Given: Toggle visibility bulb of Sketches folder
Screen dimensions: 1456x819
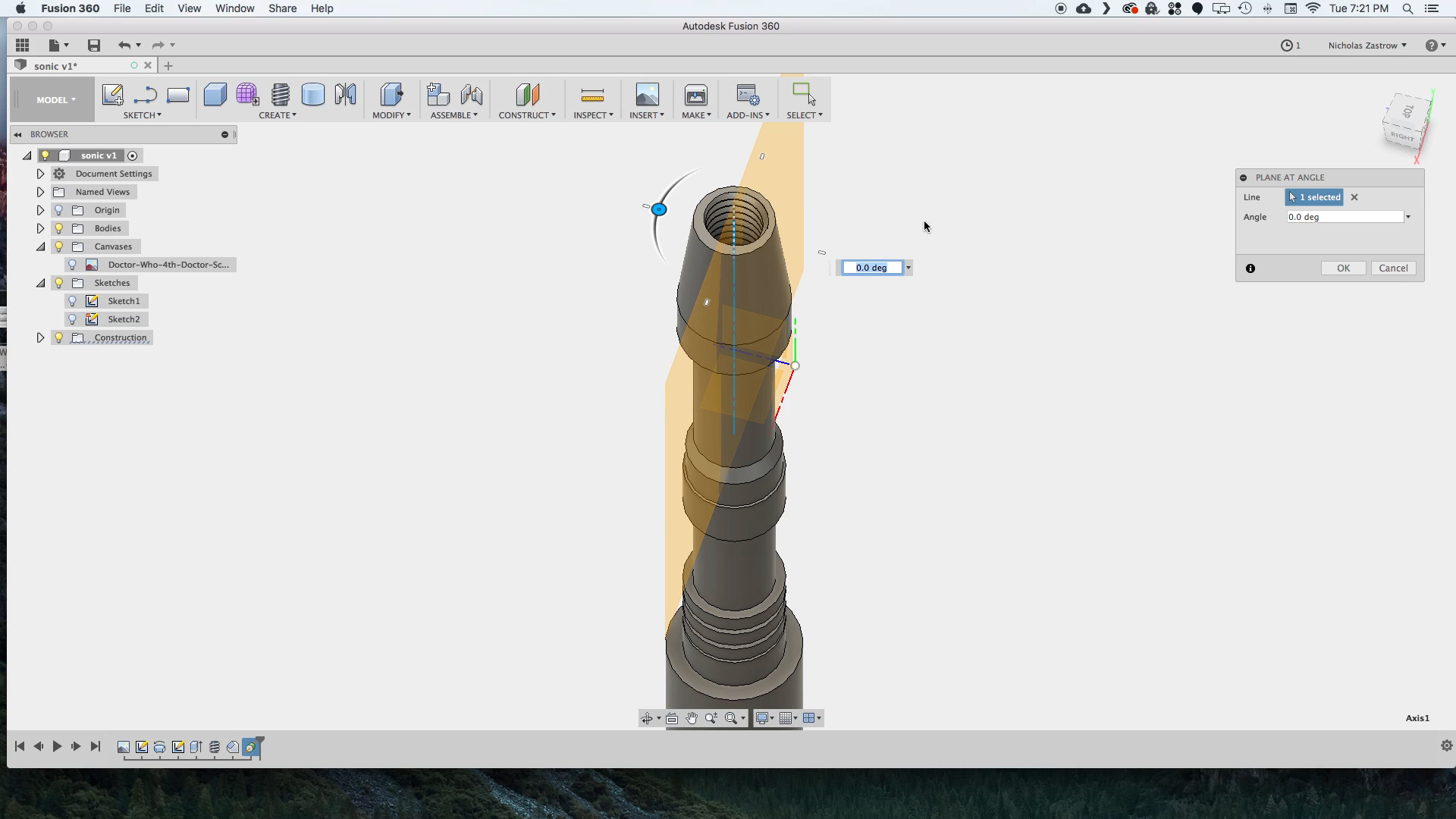Looking at the screenshot, I should [x=59, y=283].
